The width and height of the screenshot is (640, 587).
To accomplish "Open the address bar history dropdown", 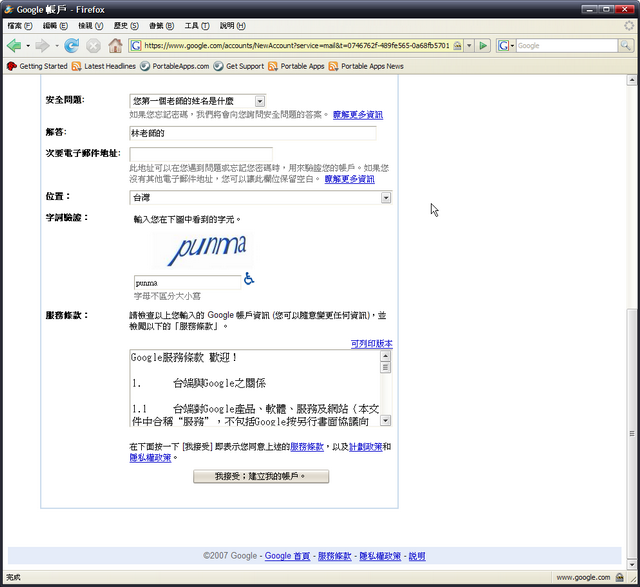I will [469, 46].
